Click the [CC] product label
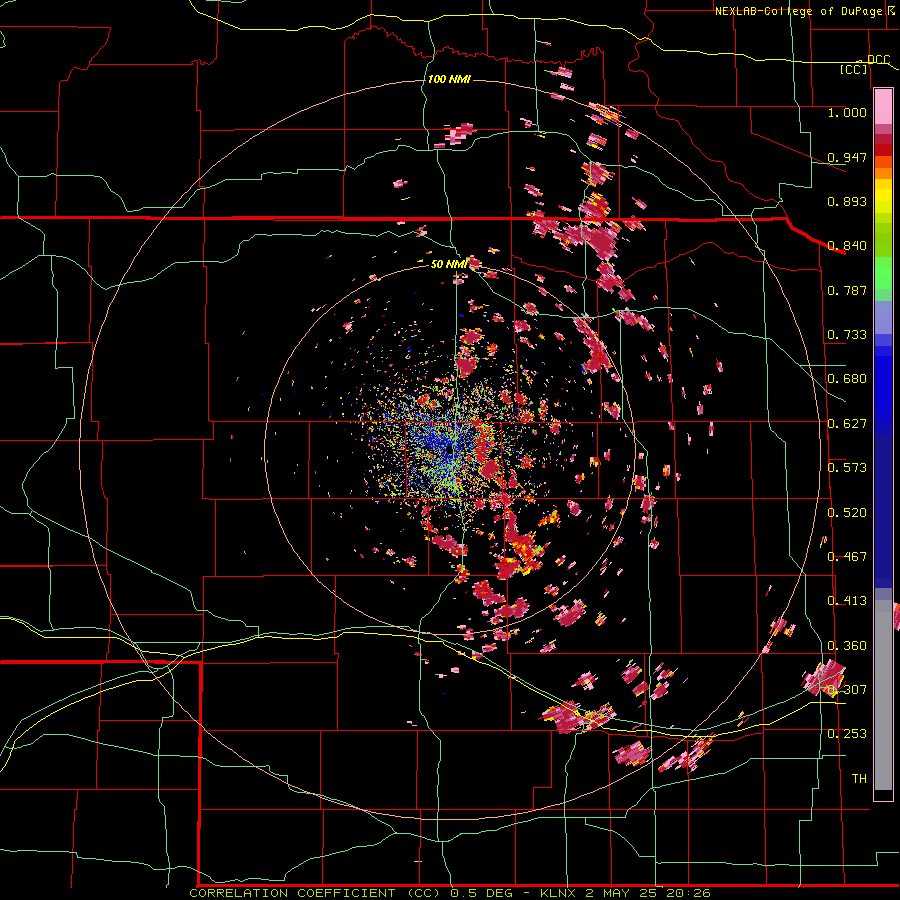 click(x=853, y=69)
